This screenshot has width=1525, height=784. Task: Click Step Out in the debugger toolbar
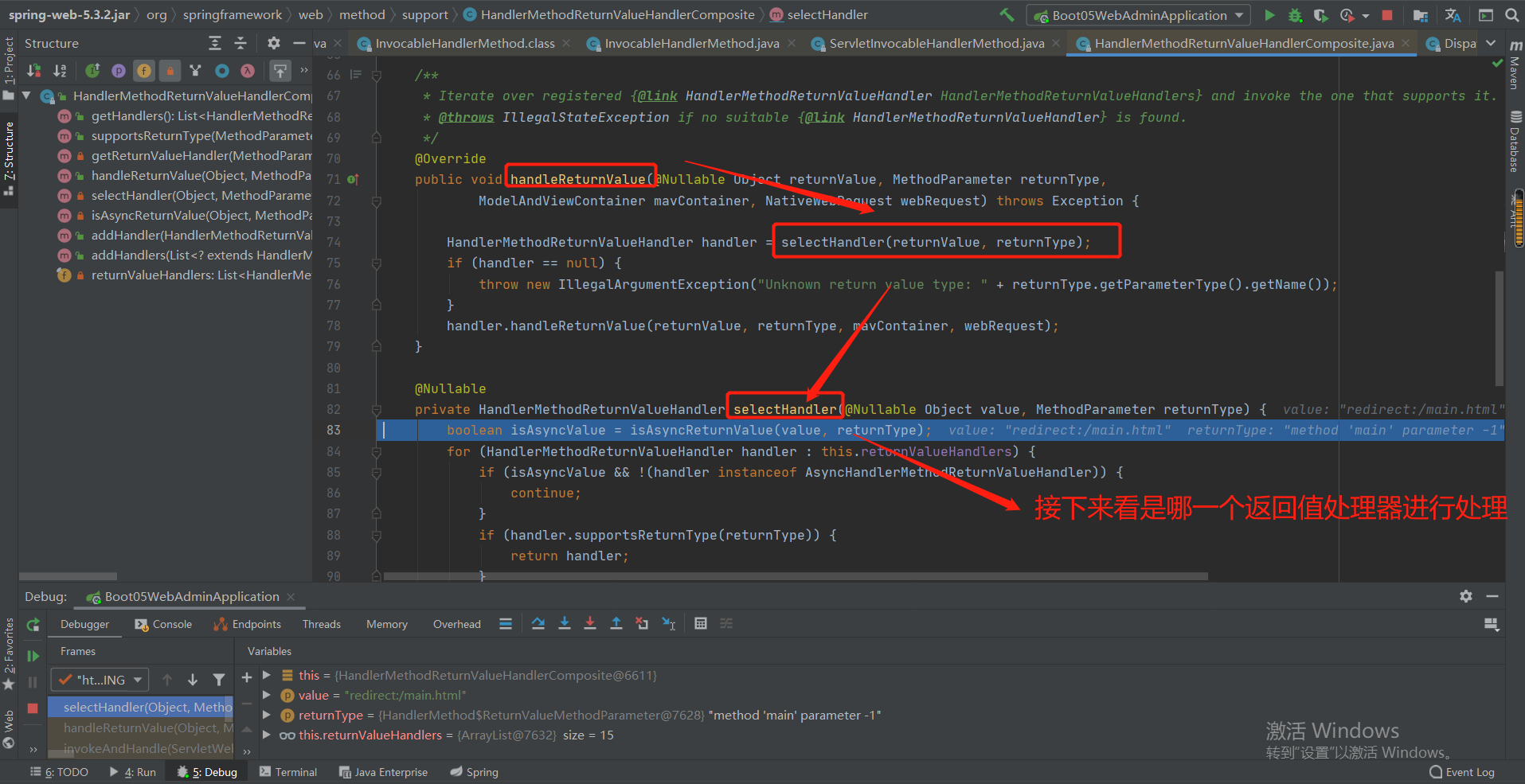(616, 624)
